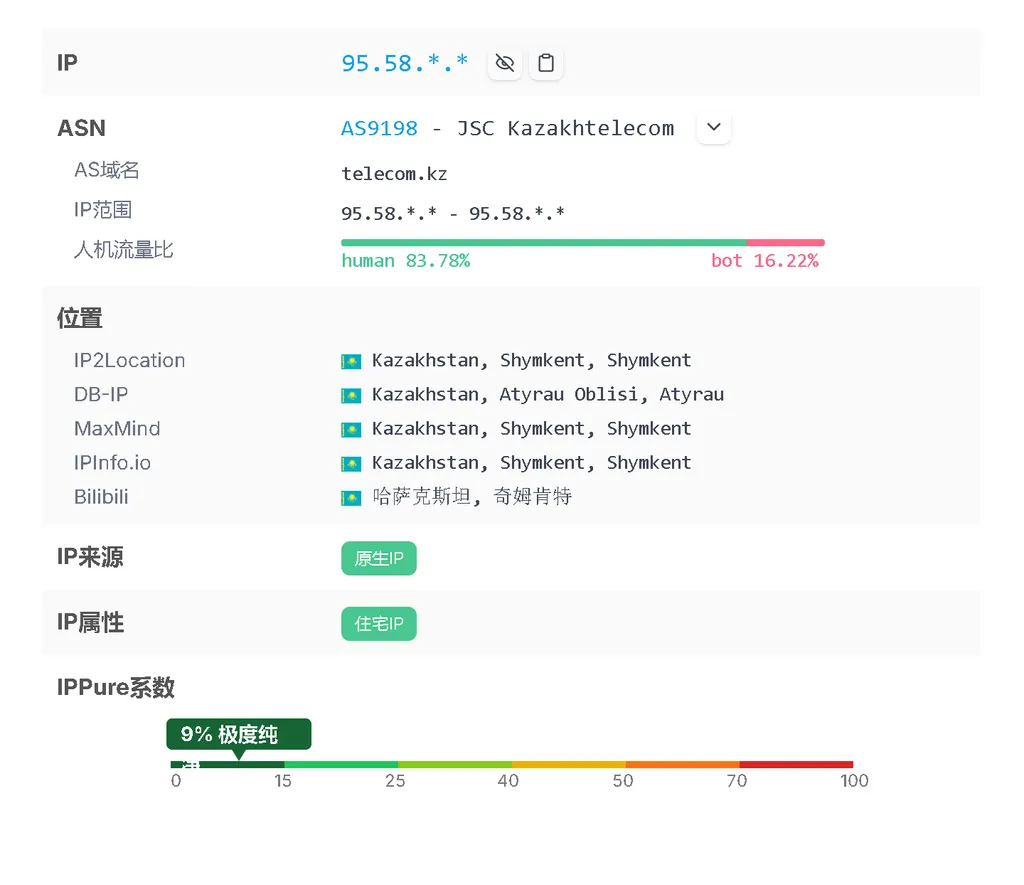Open the AS9198 ASN link
This screenshot has width=1024, height=885.
pyautogui.click(x=379, y=127)
